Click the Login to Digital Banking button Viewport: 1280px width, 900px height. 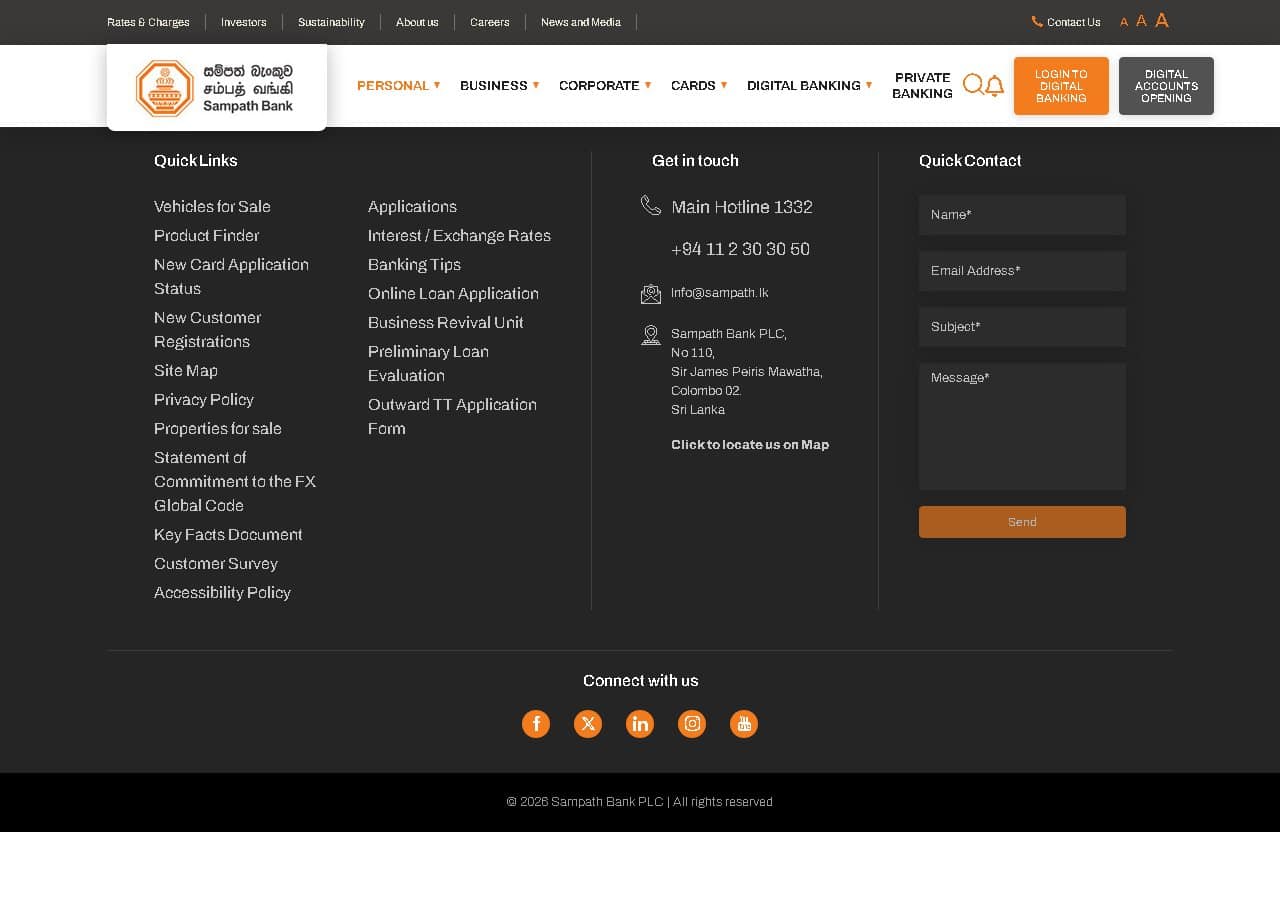[1061, 86]
